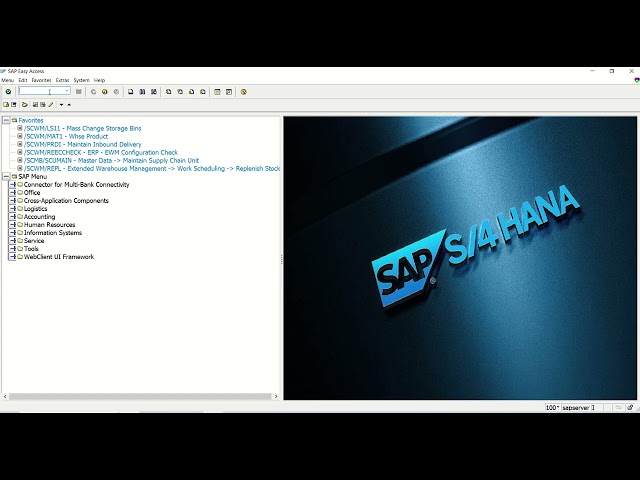
Task: Collapse the Favorites tree node
Action: (x=7, y=120)
